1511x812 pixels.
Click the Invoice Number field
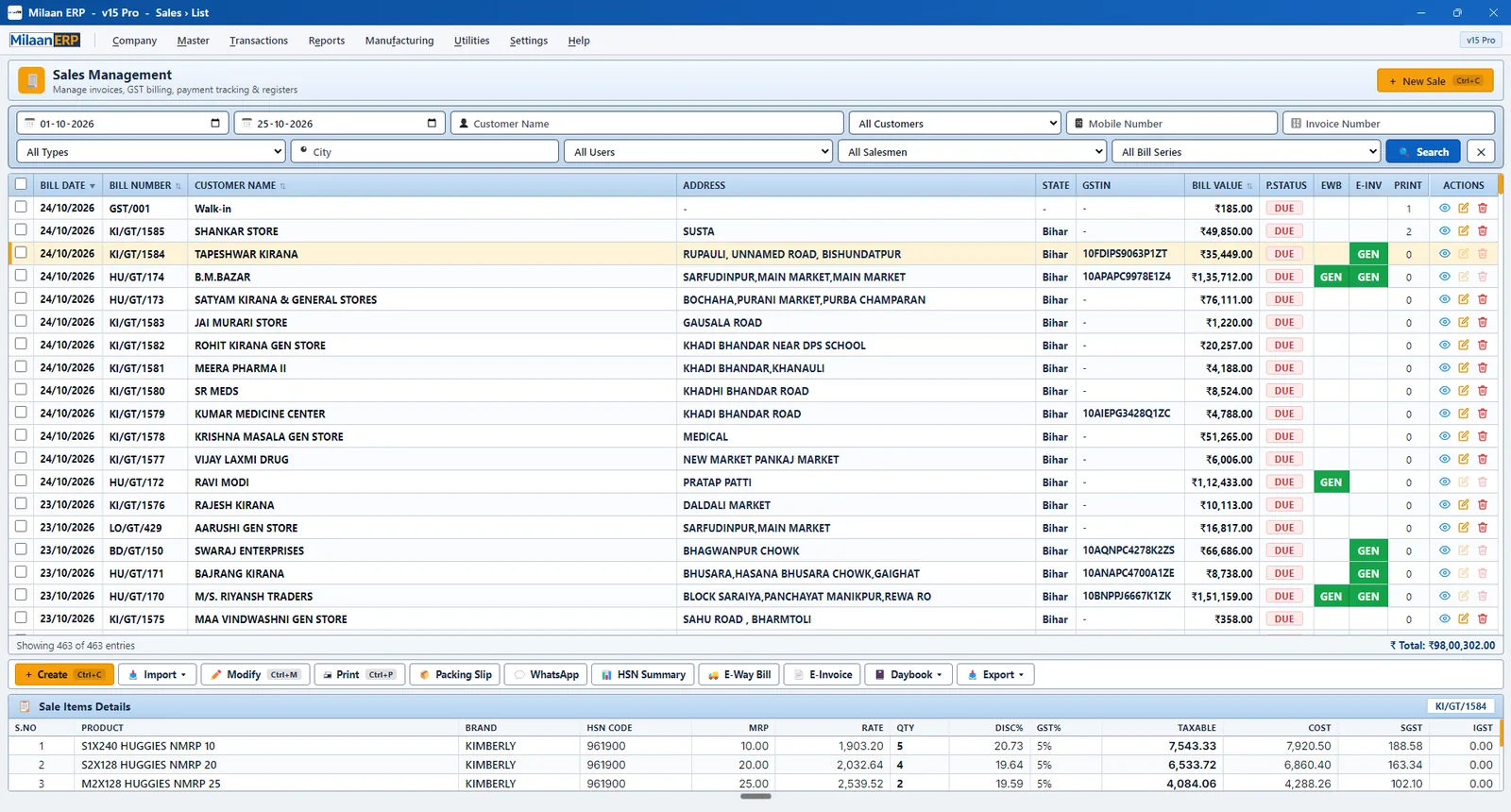pos(1388,124)
